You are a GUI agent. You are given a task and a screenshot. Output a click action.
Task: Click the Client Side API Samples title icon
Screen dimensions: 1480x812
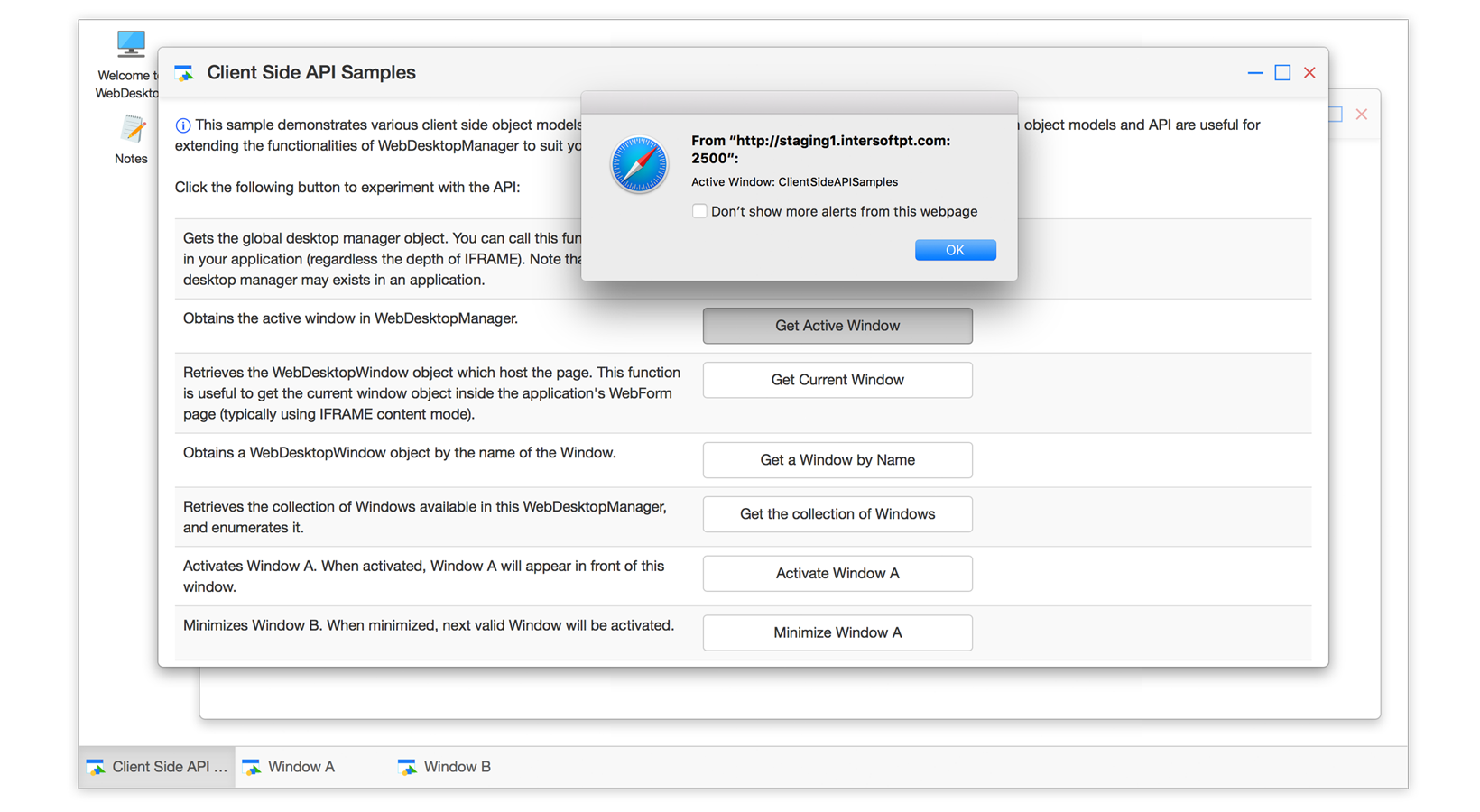[184, 73]
